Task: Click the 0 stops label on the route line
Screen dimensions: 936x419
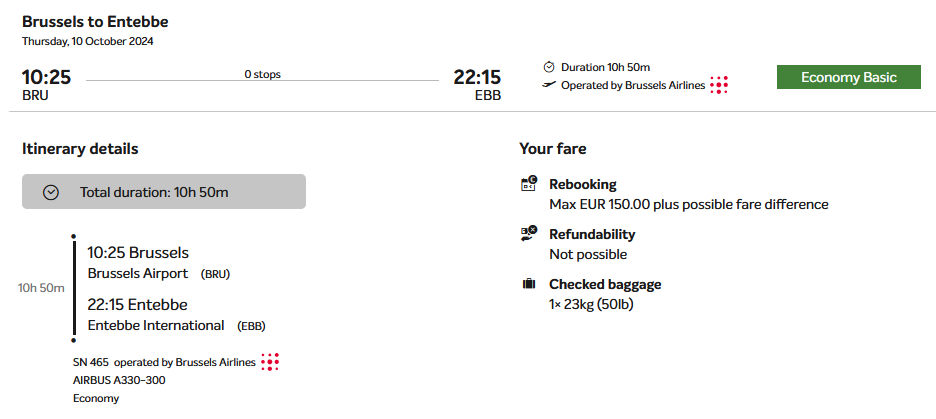Action: 262,75
